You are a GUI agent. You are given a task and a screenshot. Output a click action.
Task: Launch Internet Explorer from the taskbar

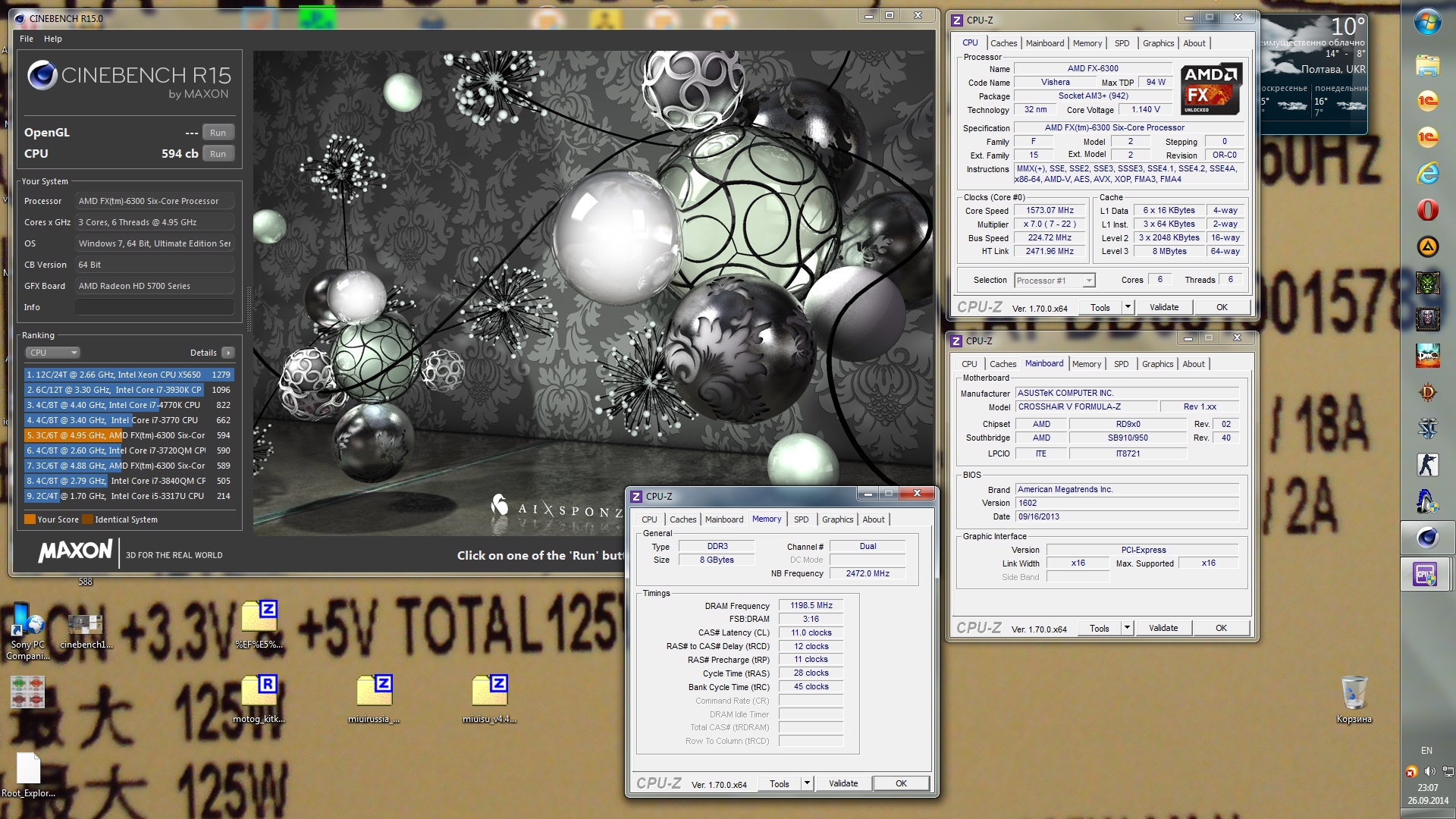[1427, 174]
